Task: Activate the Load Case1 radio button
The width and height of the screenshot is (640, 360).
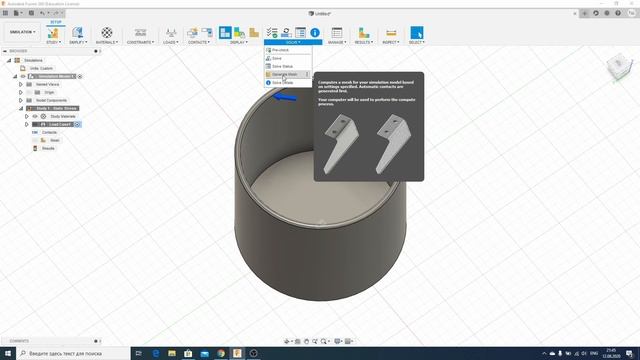Action: click(77, 124)
